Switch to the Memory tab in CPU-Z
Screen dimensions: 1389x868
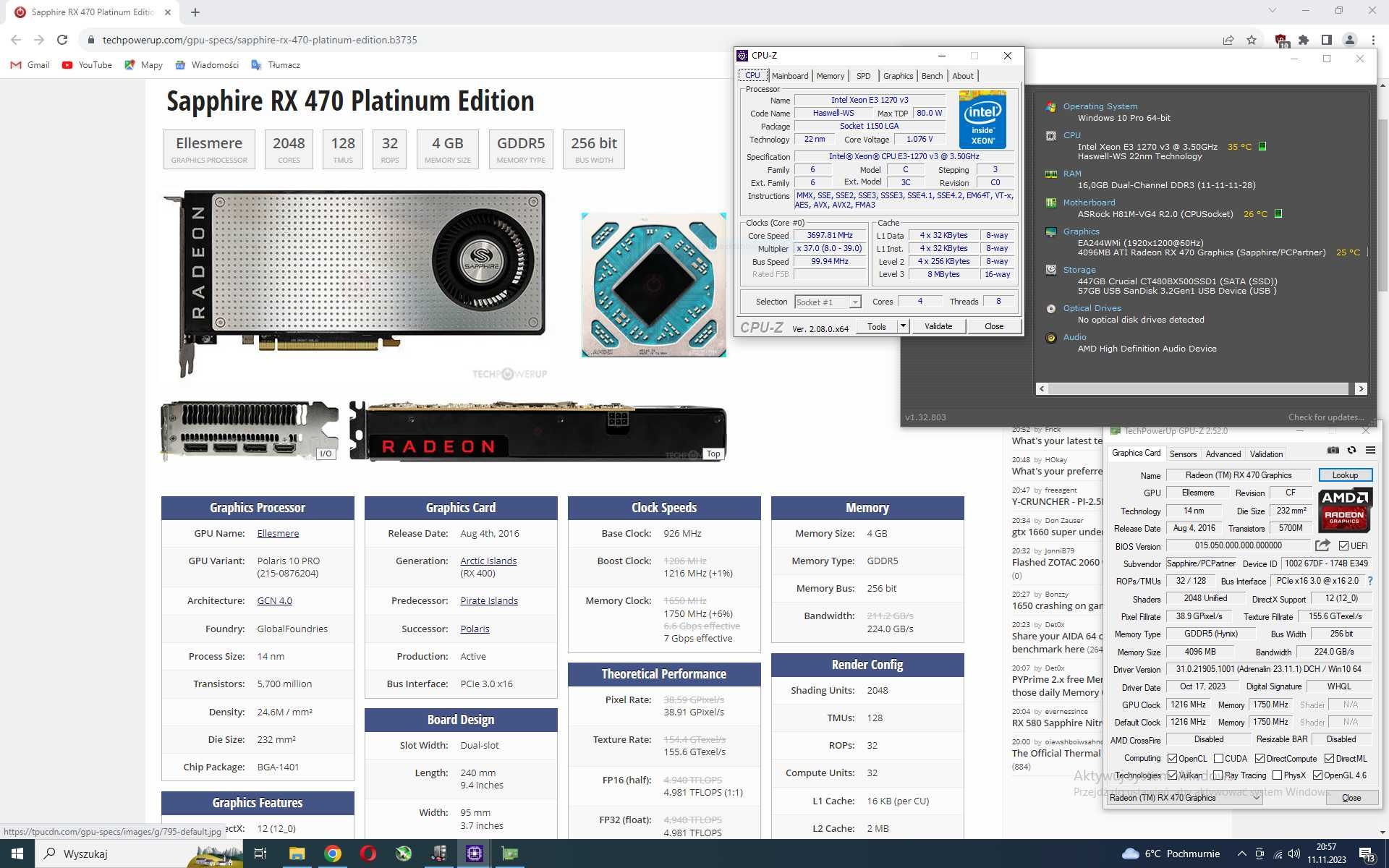(831, 76)
